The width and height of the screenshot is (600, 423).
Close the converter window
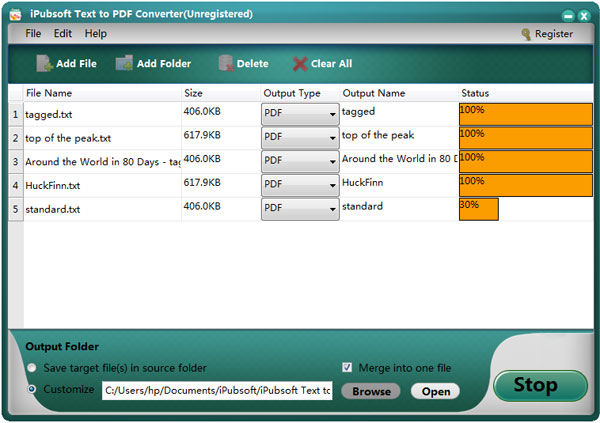click(583, 14)
